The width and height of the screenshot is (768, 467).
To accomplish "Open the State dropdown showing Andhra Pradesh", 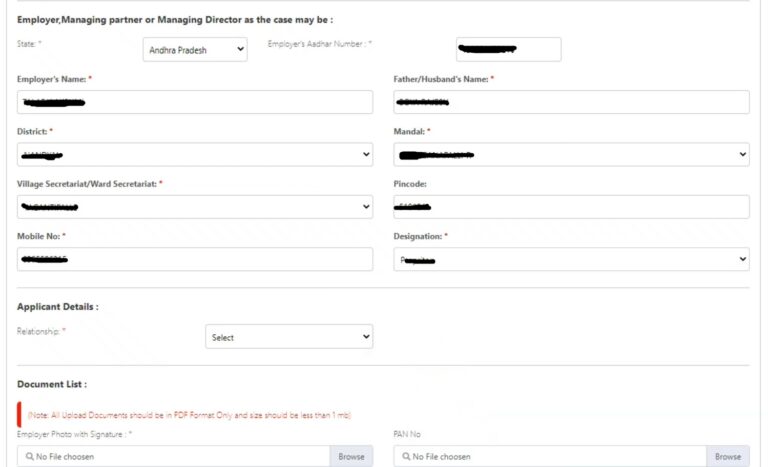I will pyautogui.click(x=195, y=50).
